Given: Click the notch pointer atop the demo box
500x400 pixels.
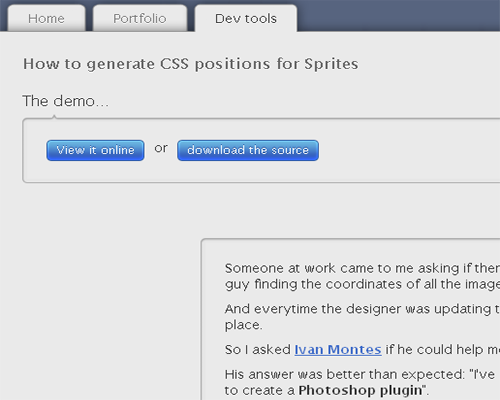Looking at the screenshot, I should point(54,117).
